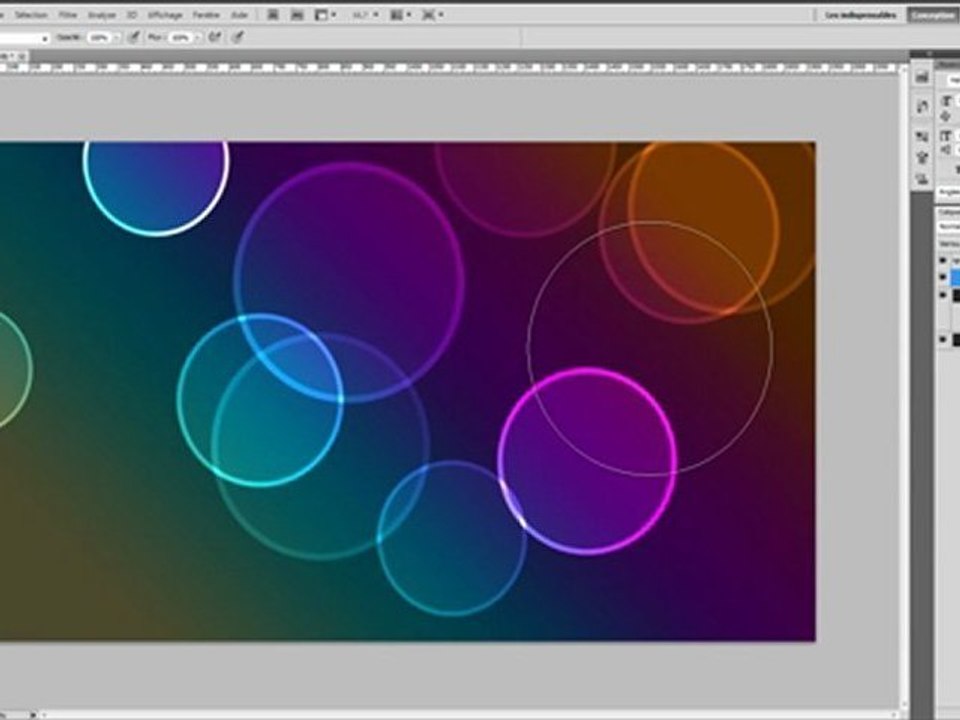The height and width of the screenshot is (720, 960).
Task: Open the fourth collapsed dock panel icon
Action: tap(922, 157)
